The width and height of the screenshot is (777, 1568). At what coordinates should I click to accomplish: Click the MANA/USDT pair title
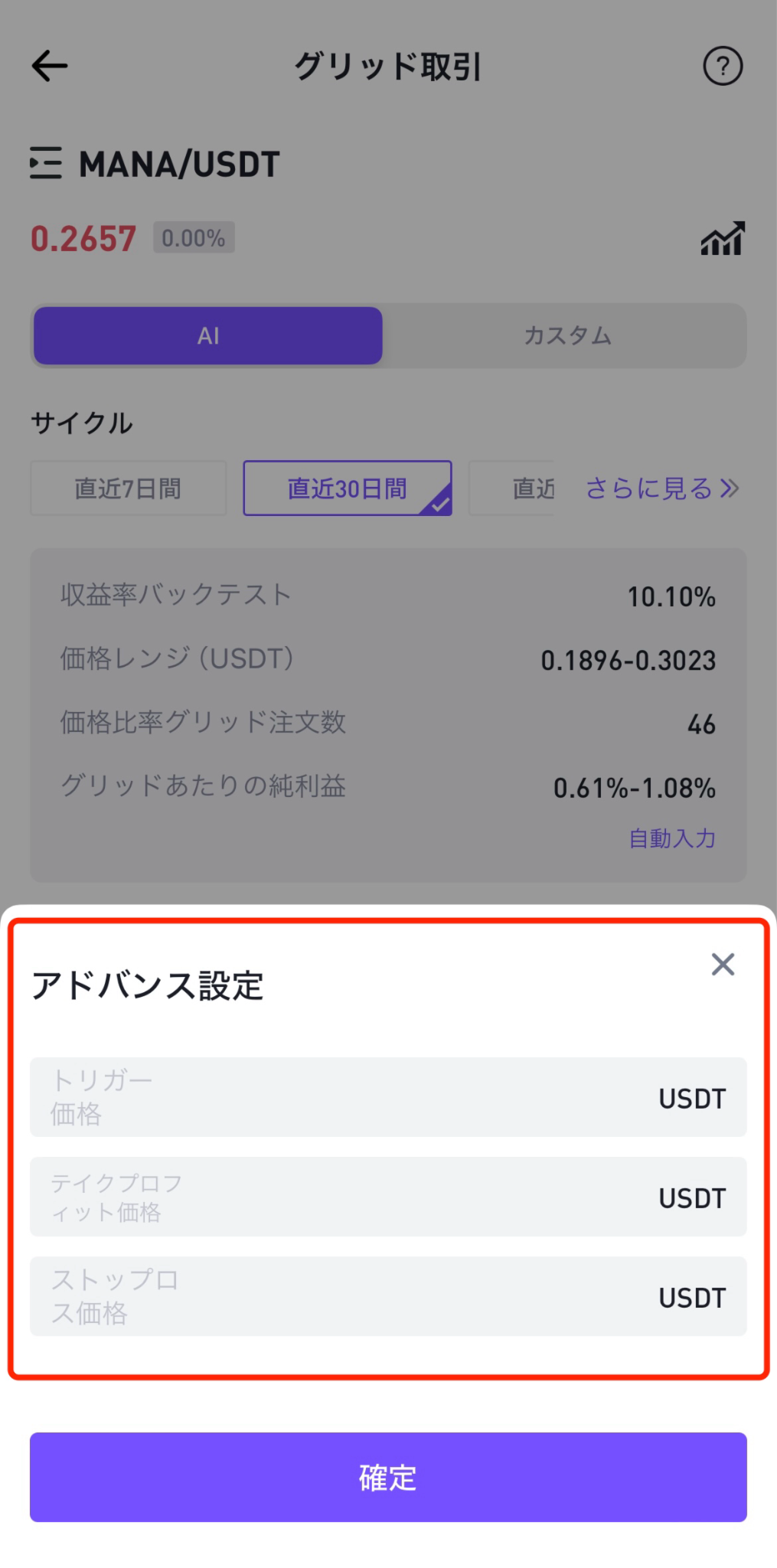(x=180, y=164)
